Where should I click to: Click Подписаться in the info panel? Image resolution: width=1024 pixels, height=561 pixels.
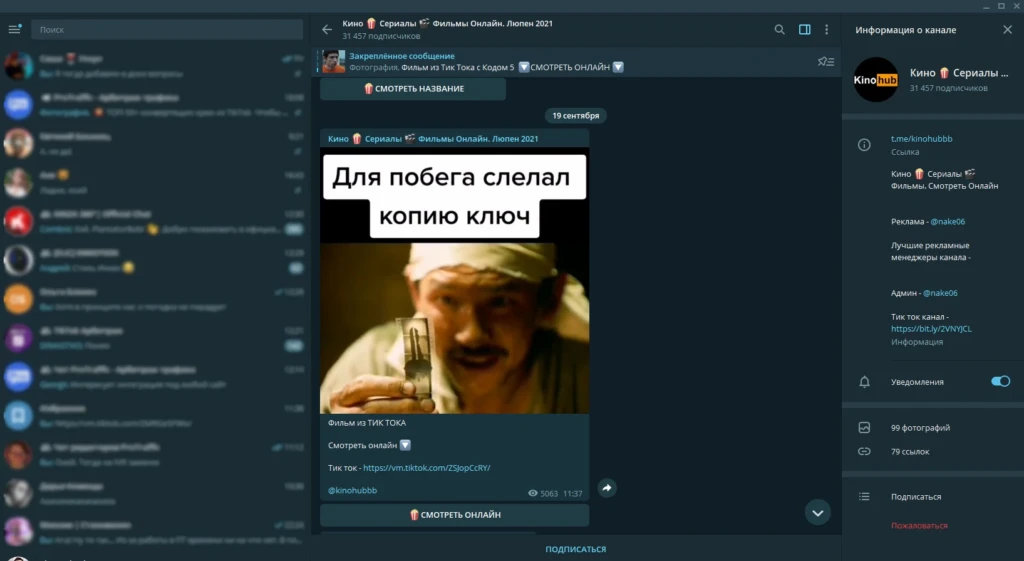click(916, 497)
